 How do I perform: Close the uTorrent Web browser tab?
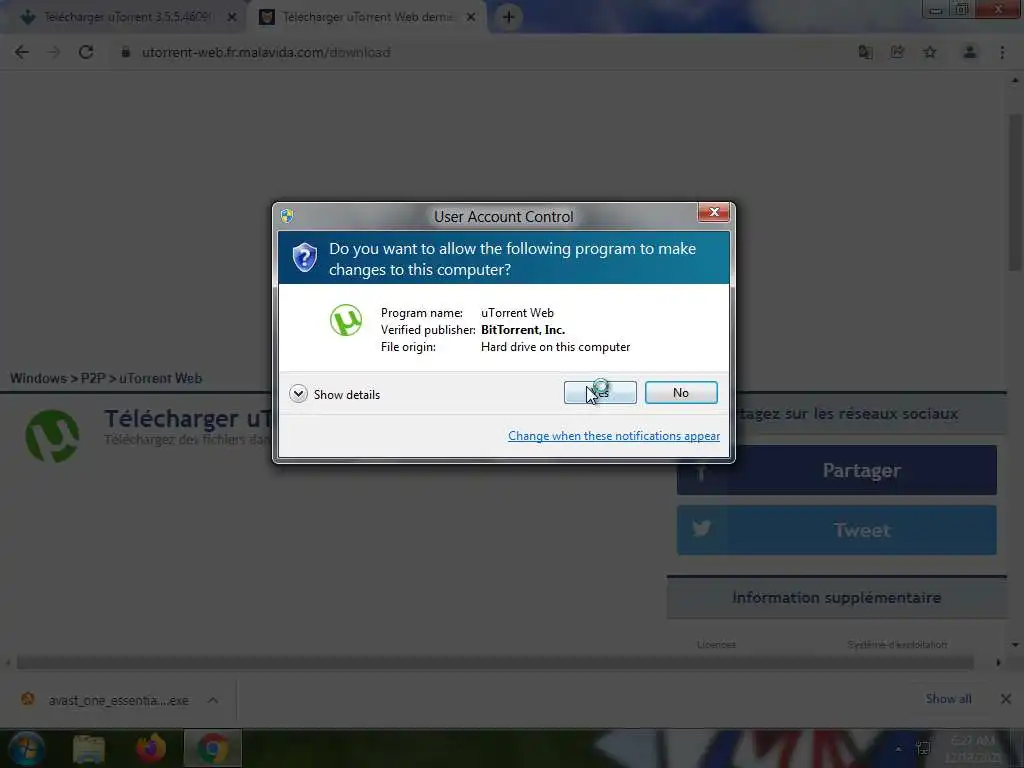pos(471,18)
